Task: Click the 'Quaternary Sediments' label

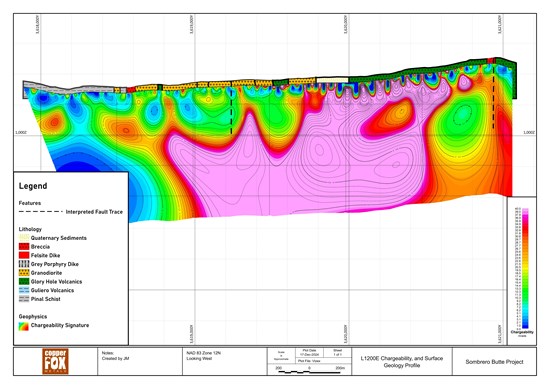Action: [59, 238]
